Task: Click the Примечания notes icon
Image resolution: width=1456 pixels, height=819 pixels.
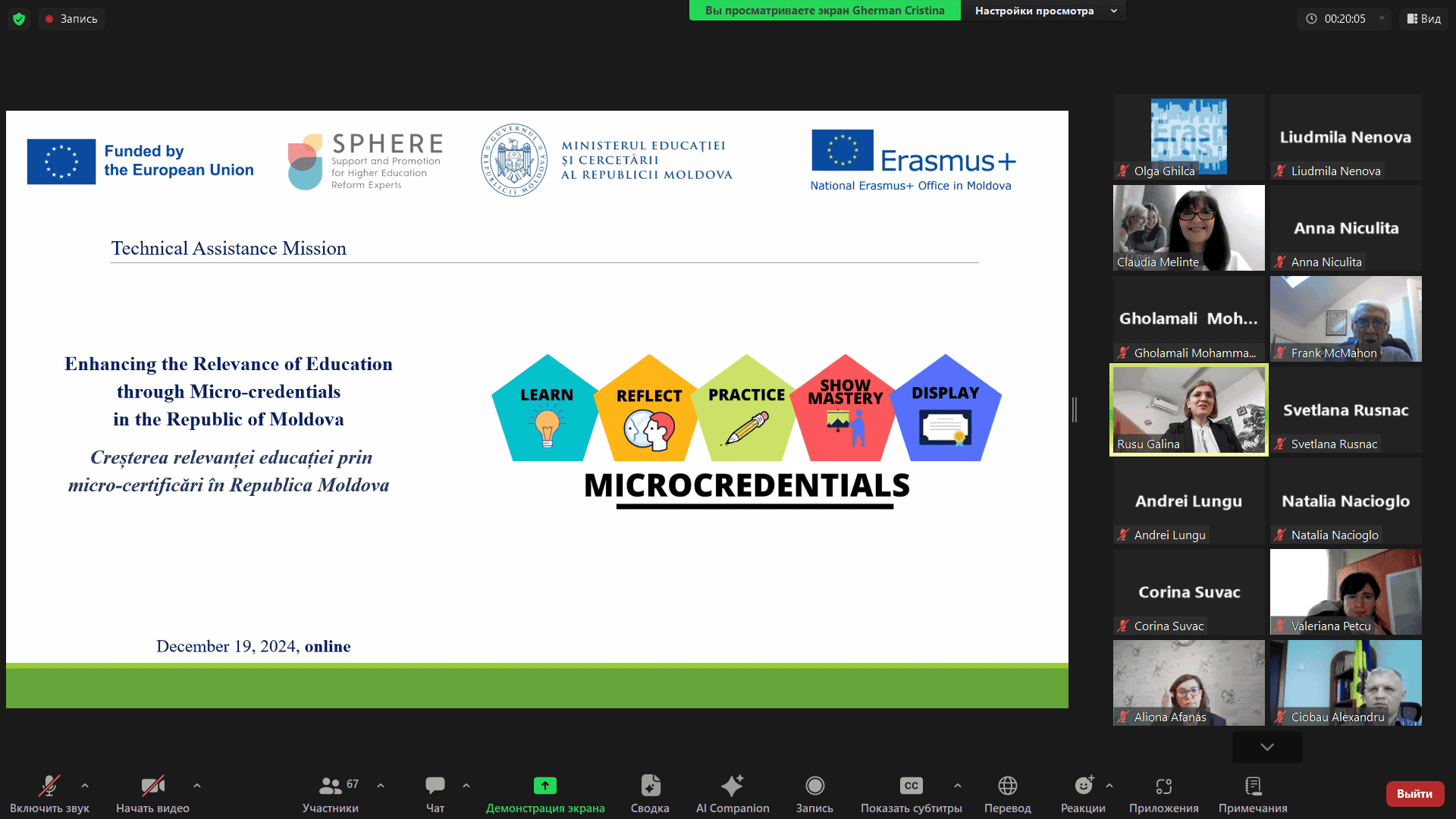Action: tap(1253, 786)
